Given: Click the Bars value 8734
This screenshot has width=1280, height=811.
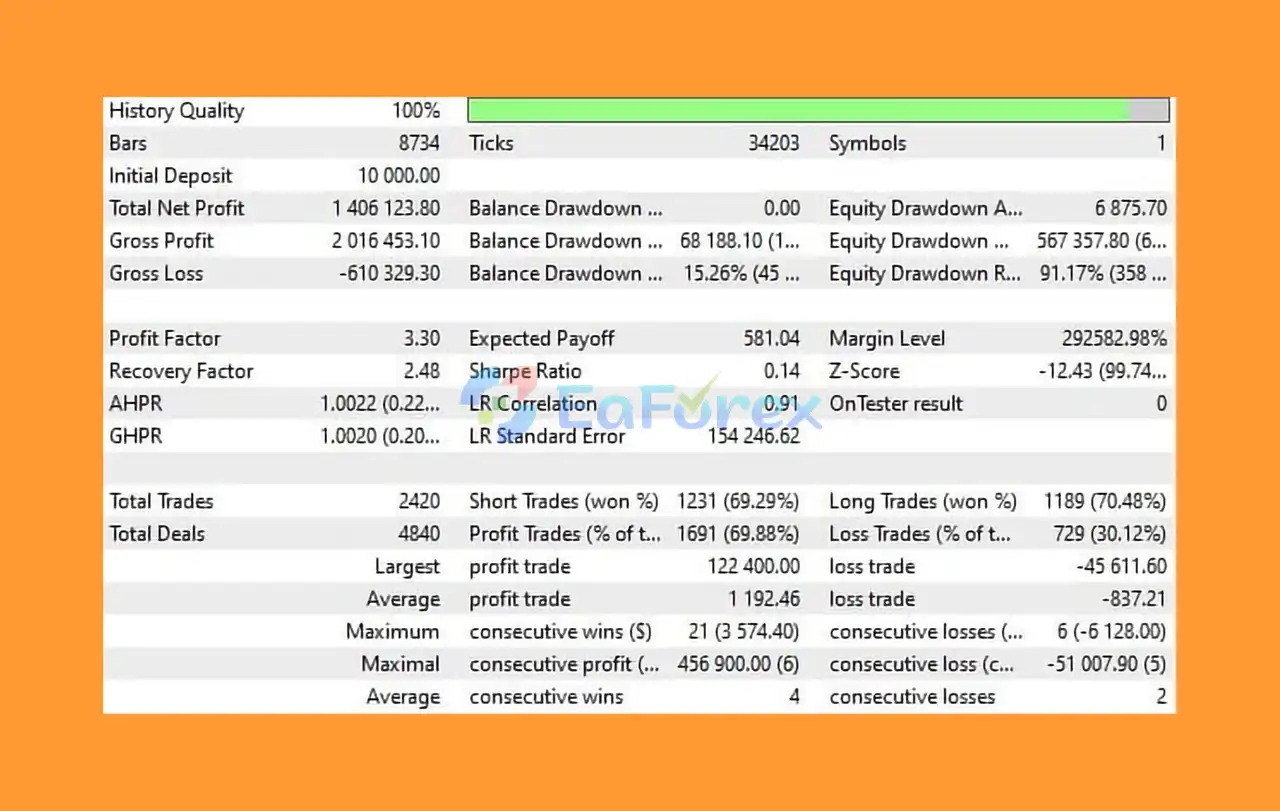Looking at the screenshot, I should coord(419,143).
